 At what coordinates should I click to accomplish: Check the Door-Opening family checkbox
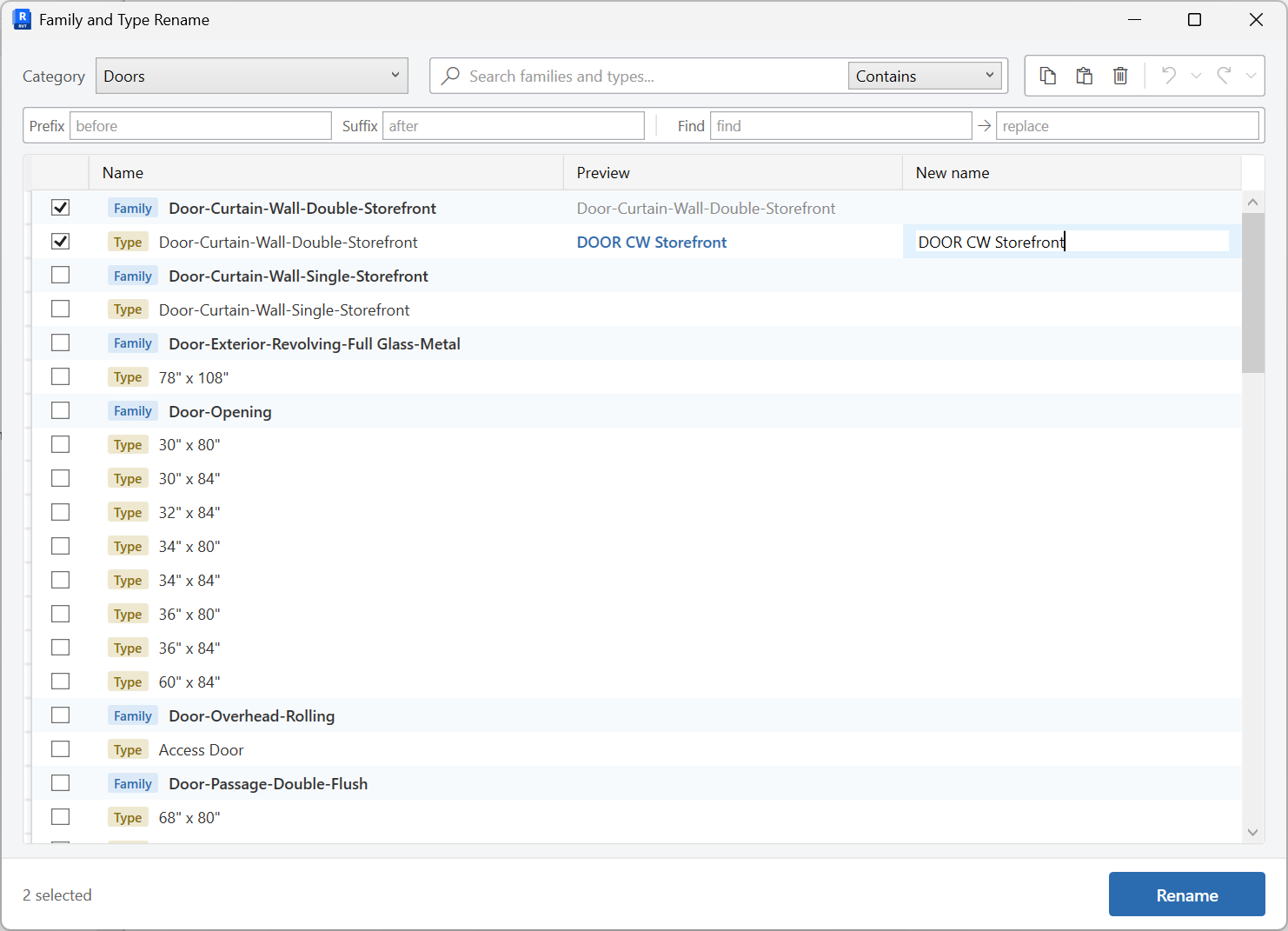click(x=60, y=410)
